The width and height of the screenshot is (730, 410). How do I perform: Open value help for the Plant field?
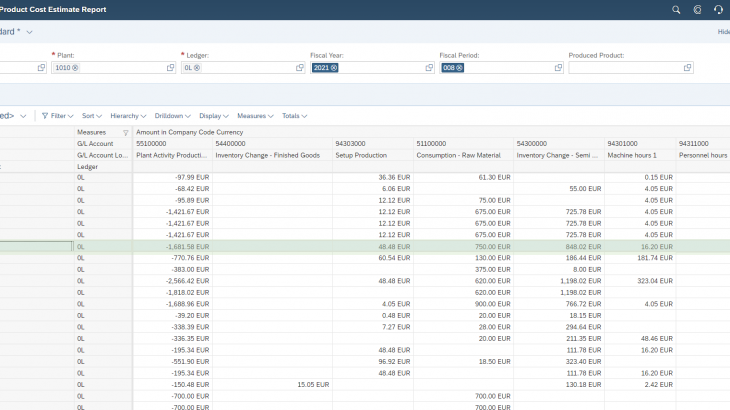171,68
